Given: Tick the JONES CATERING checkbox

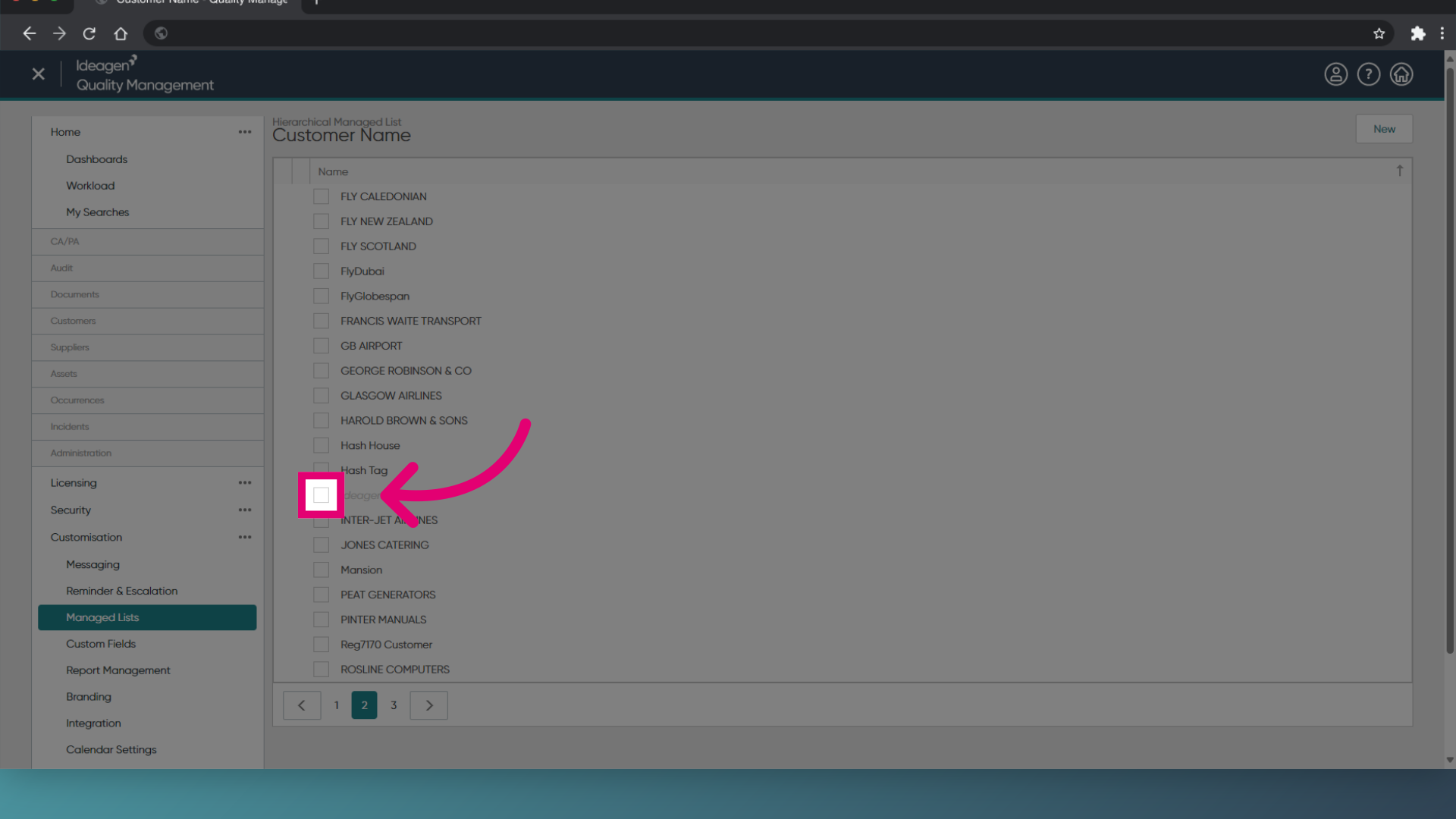Looking at the screenshot, I should pos(321,545).
